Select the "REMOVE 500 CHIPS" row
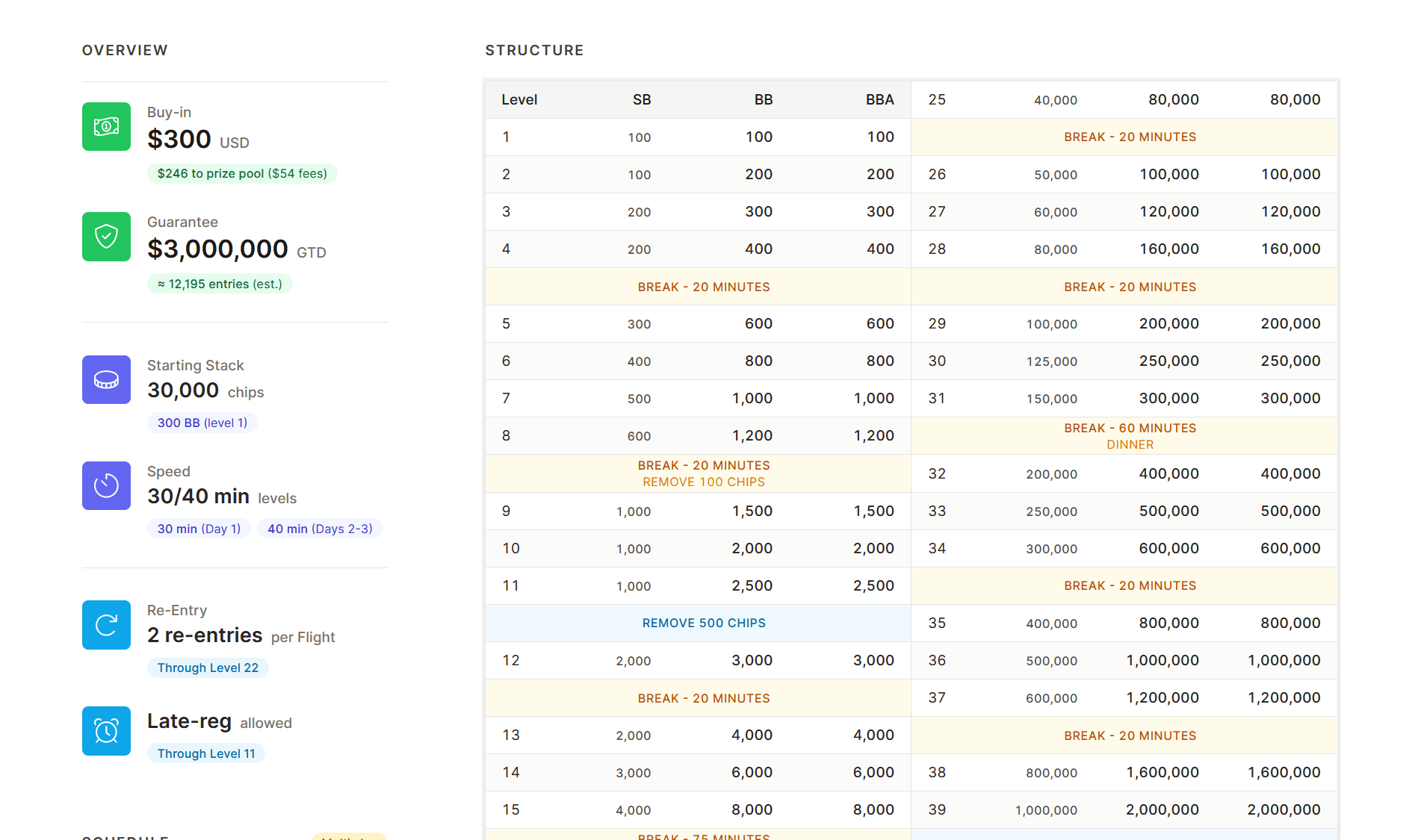The width and height of the screenshot is (1421, 840). 703,623
